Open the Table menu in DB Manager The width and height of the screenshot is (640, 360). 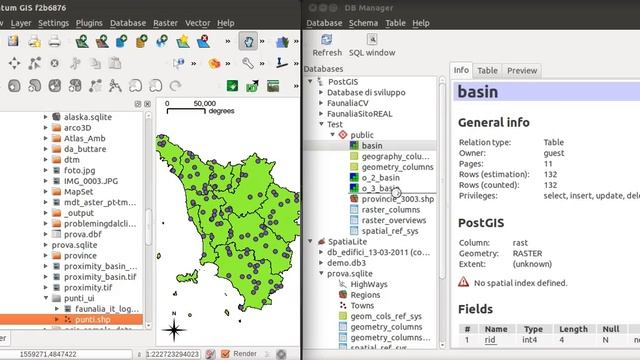point(396,23)
